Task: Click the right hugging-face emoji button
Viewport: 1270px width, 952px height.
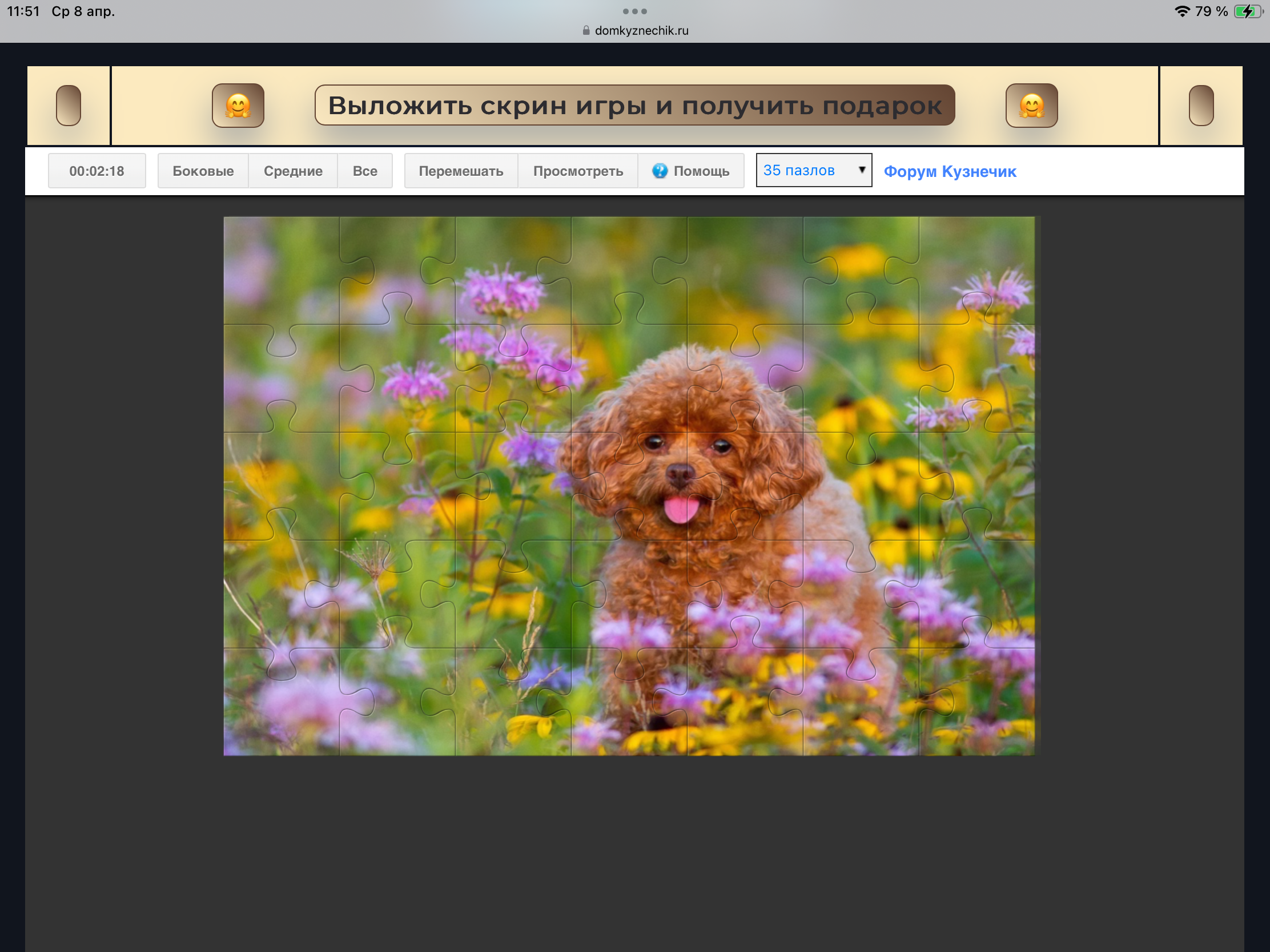Action: (1031, 106)
